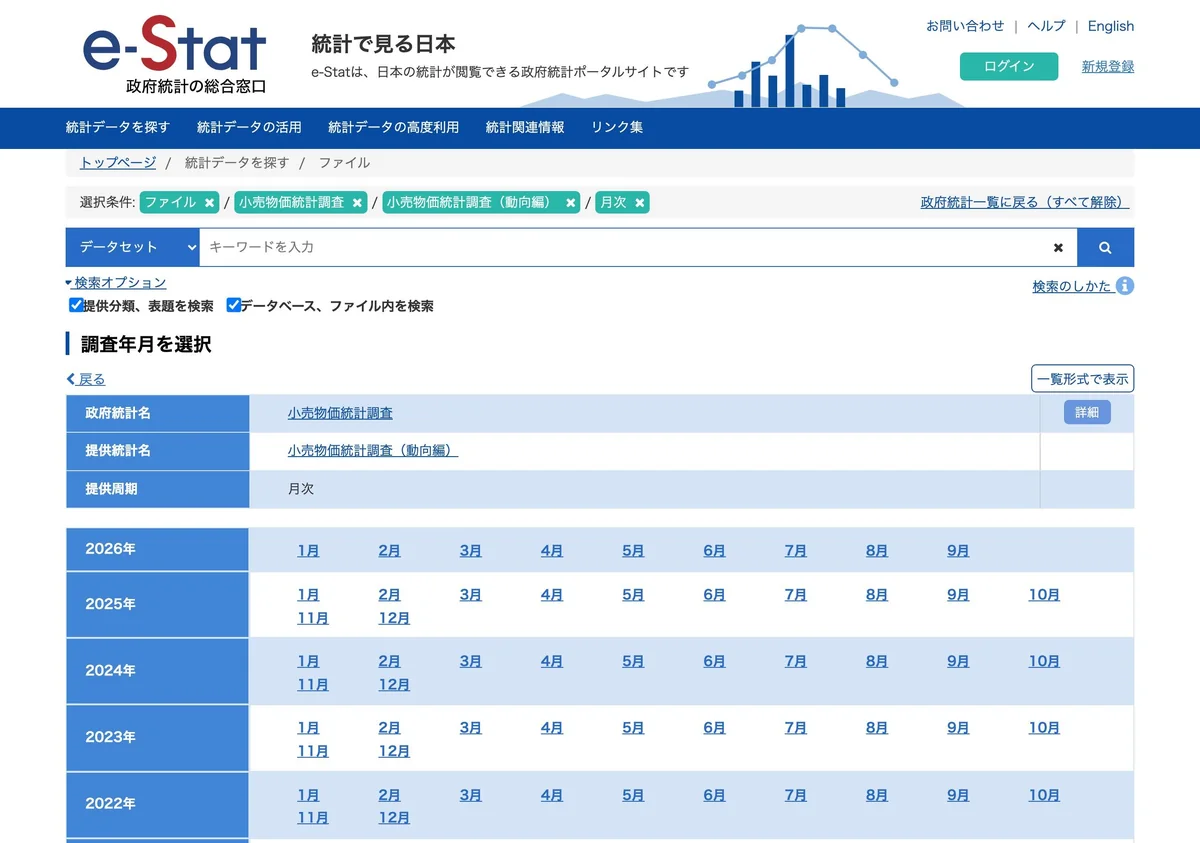Select 2月 for 2024年

coord(390,662)
